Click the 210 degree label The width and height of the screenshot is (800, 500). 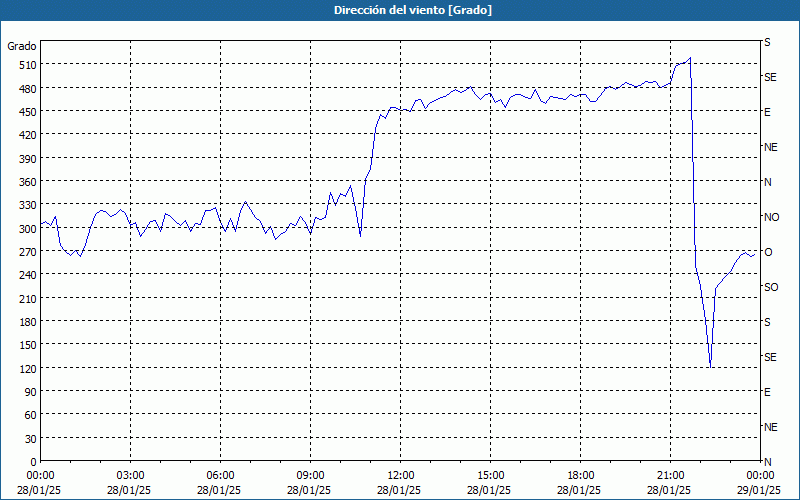[28, 298]
